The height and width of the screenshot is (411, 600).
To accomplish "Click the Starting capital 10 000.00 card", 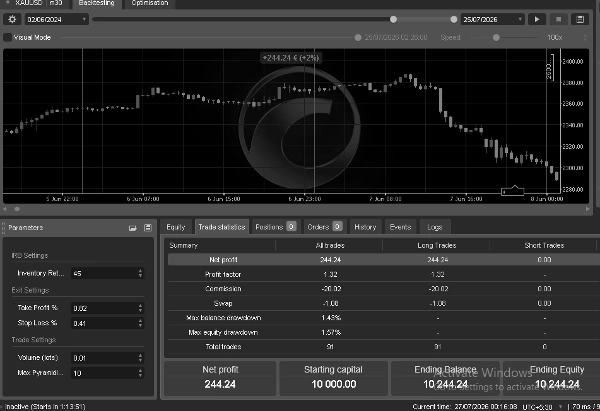I will 333,378.
